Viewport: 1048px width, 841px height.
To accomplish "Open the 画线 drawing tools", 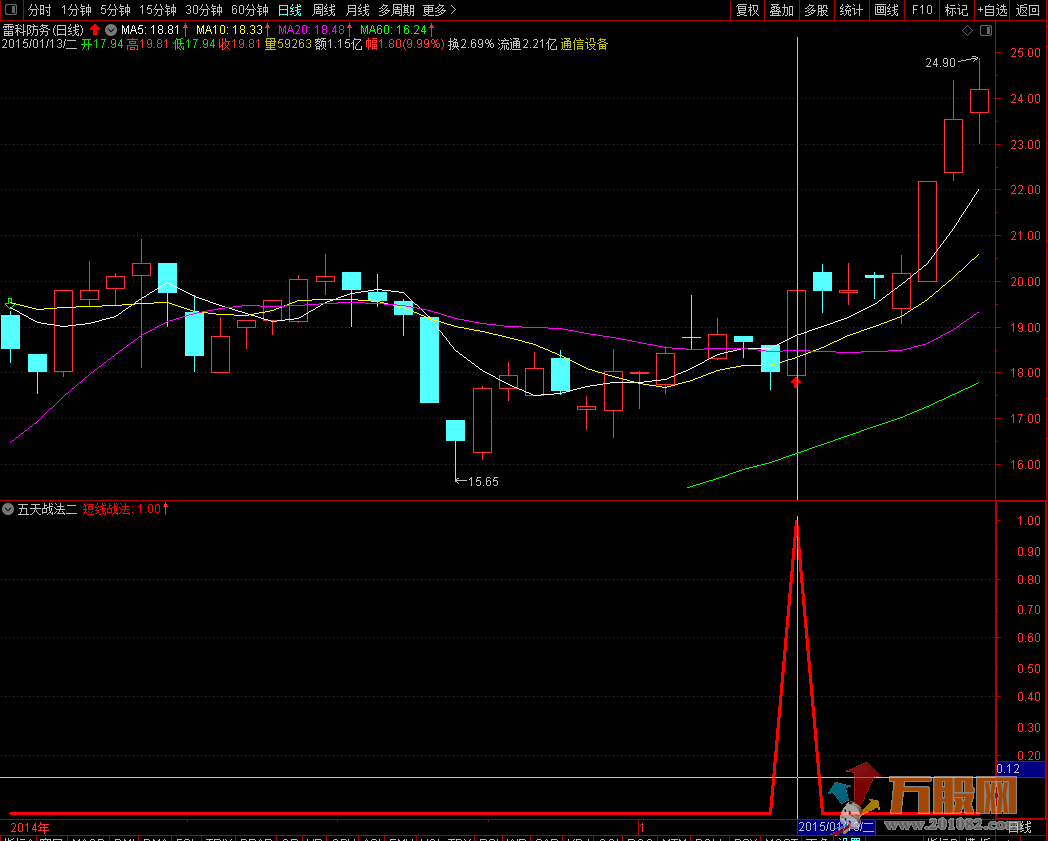I will click(x=886, y=10).
